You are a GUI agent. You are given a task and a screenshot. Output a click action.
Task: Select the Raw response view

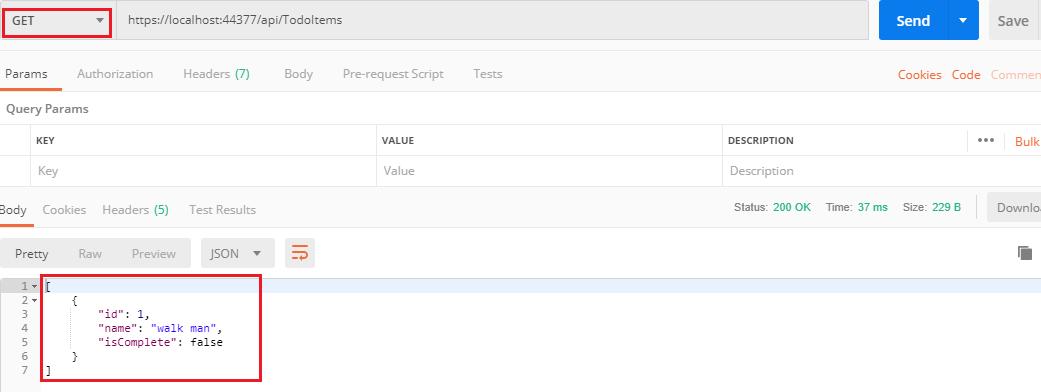pyautogui.click(x=90, y=253)
